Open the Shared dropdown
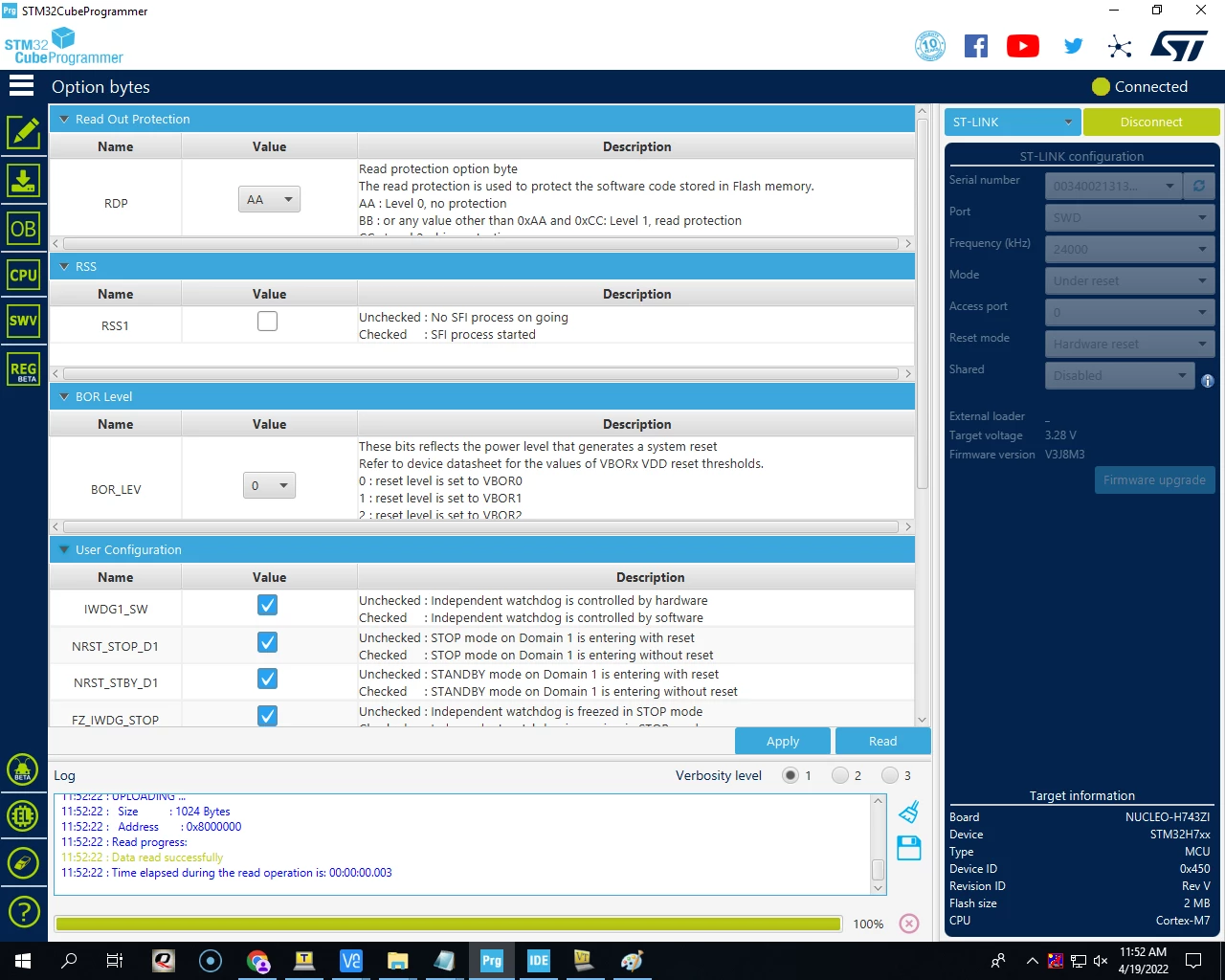The image size is (1225, 980). point(1121,375)
